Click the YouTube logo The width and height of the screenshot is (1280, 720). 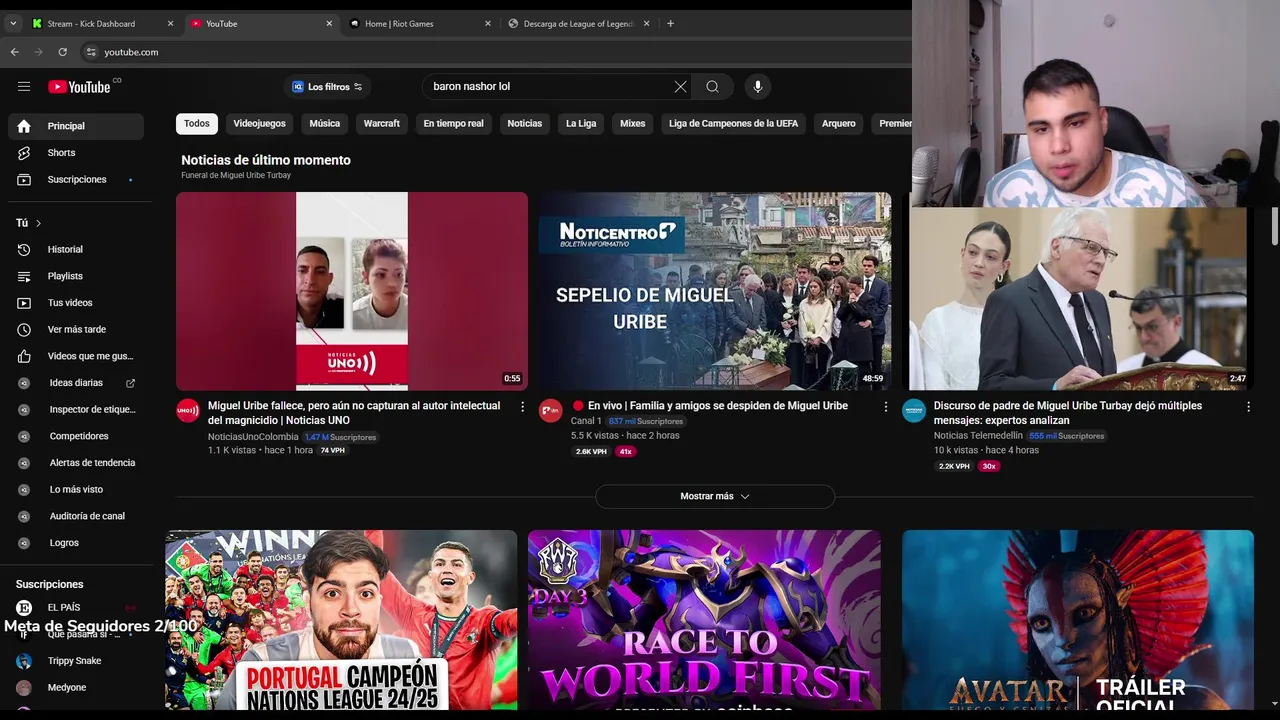pos(80,87)
